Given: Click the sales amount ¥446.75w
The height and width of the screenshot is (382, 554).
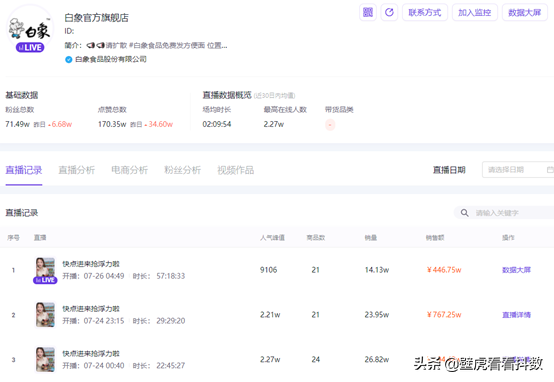Looking at the screenshot, I should pos(444,270).
